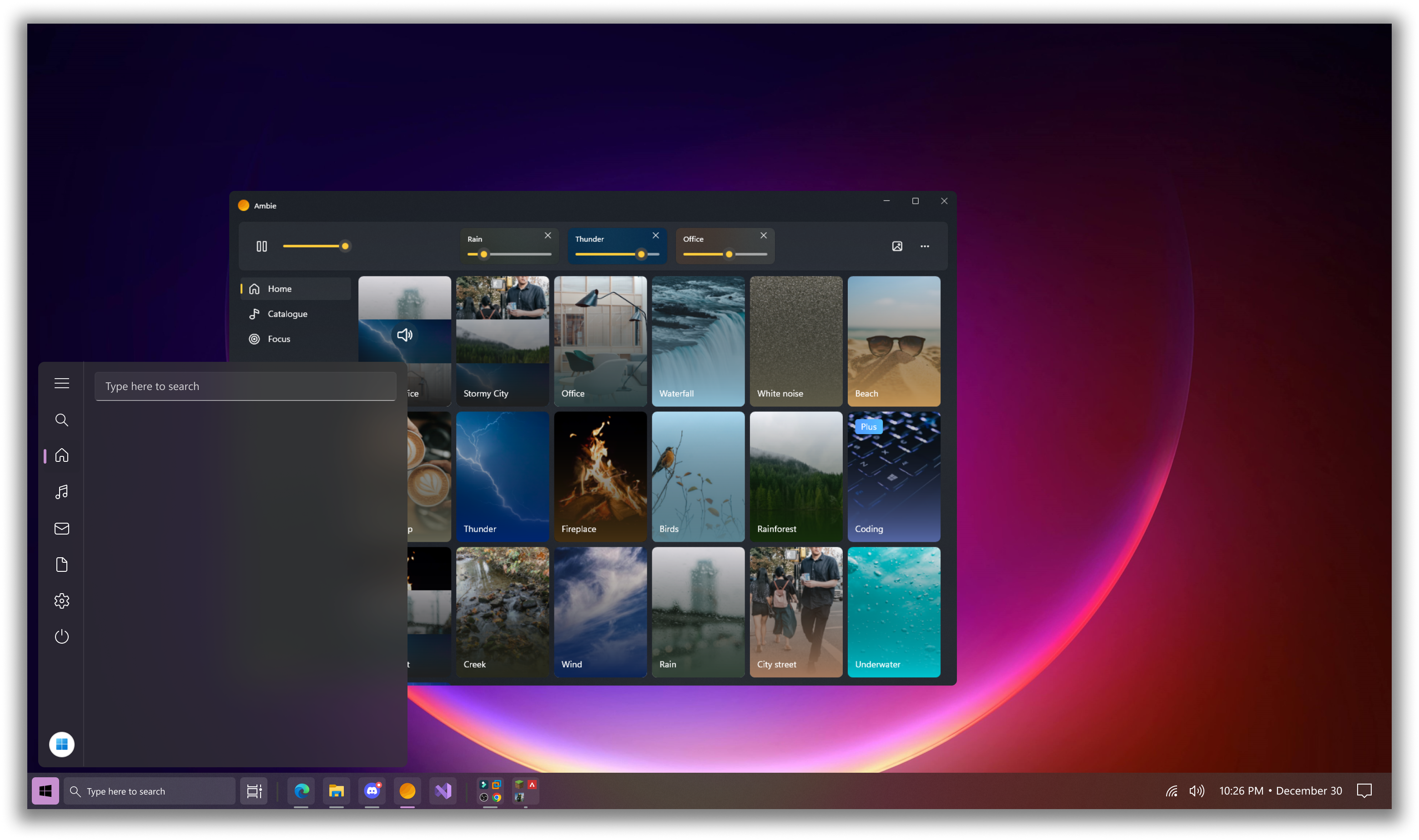Play the Waterfall sound
The width and height of the screenshot is (1419, 840).
(x=698, y=341)
